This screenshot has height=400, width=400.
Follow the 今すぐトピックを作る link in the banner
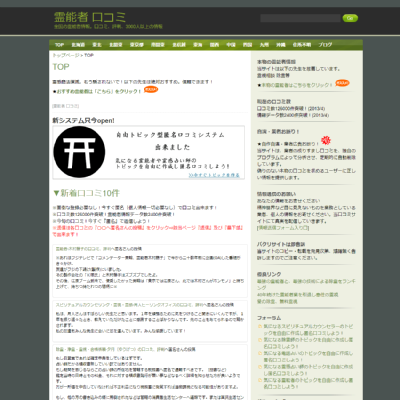tap(214, 175)
